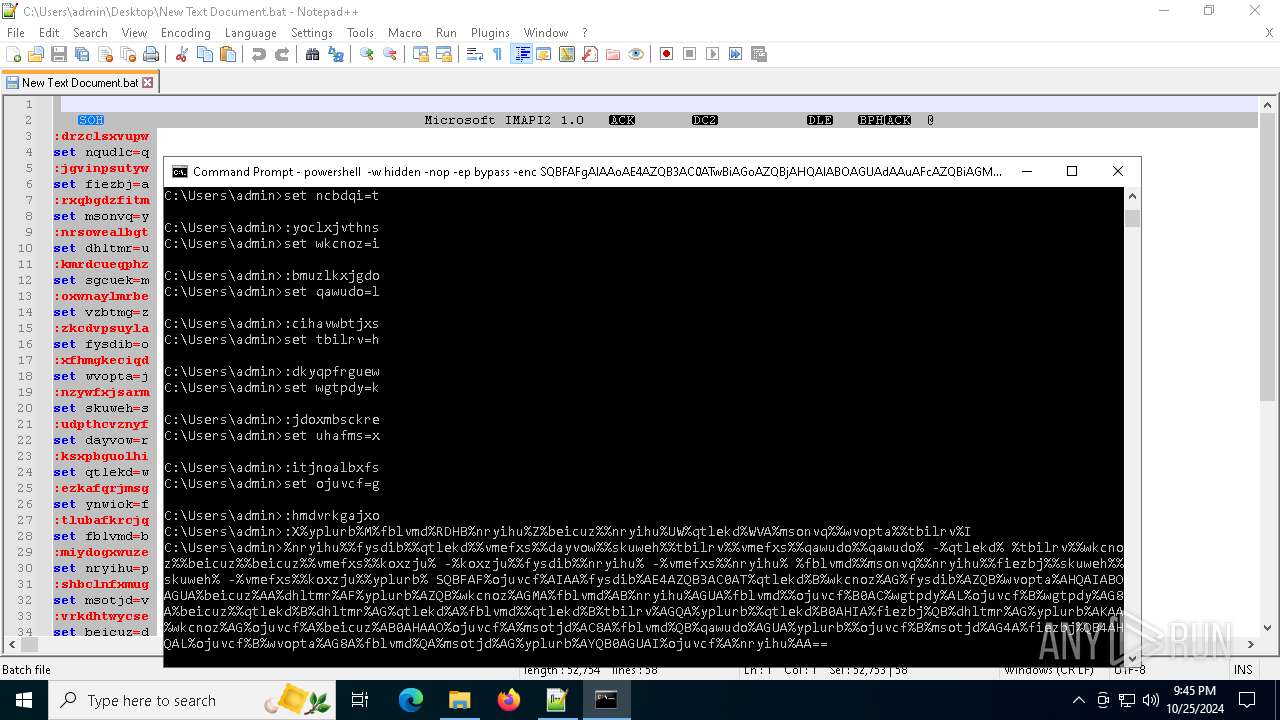Open the User Defined Language icon
1280x720 pixels.
pos(544,54)
